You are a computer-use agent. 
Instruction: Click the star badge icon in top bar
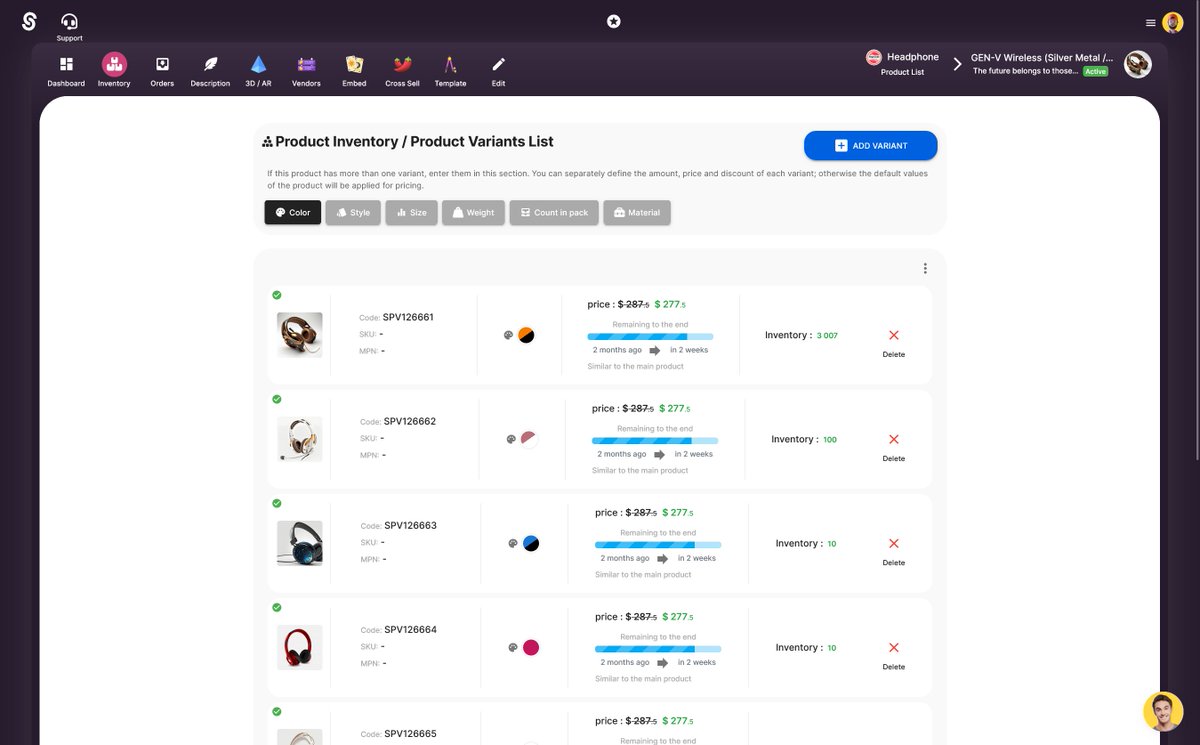614,21
